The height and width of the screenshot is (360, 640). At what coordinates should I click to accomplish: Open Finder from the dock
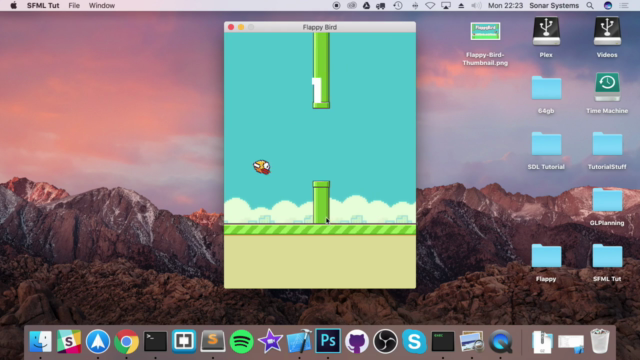[40, 341]
